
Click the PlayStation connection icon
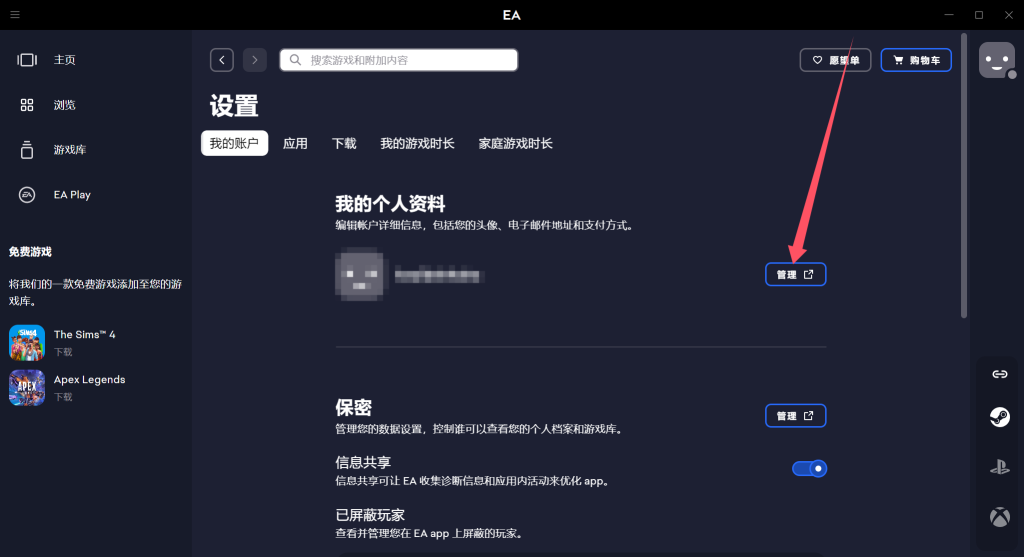point(1000,467)
